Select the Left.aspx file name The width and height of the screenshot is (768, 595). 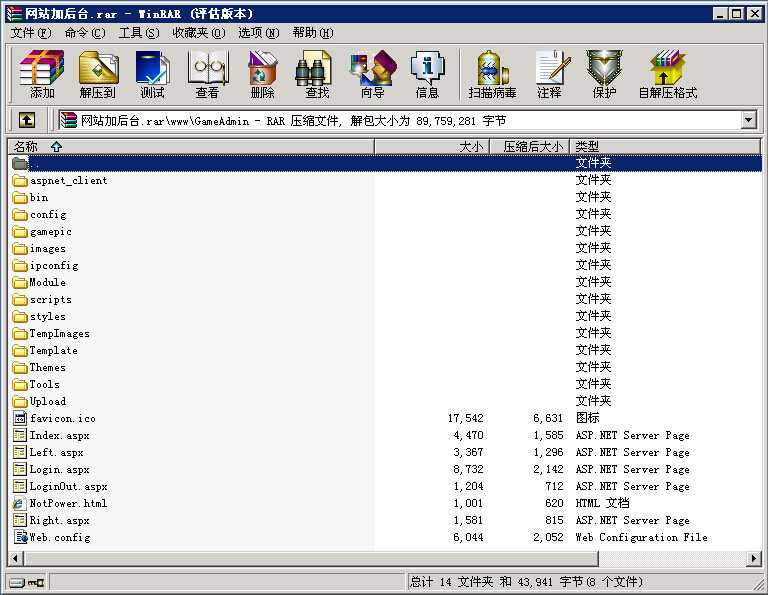(x=56, y=452)
